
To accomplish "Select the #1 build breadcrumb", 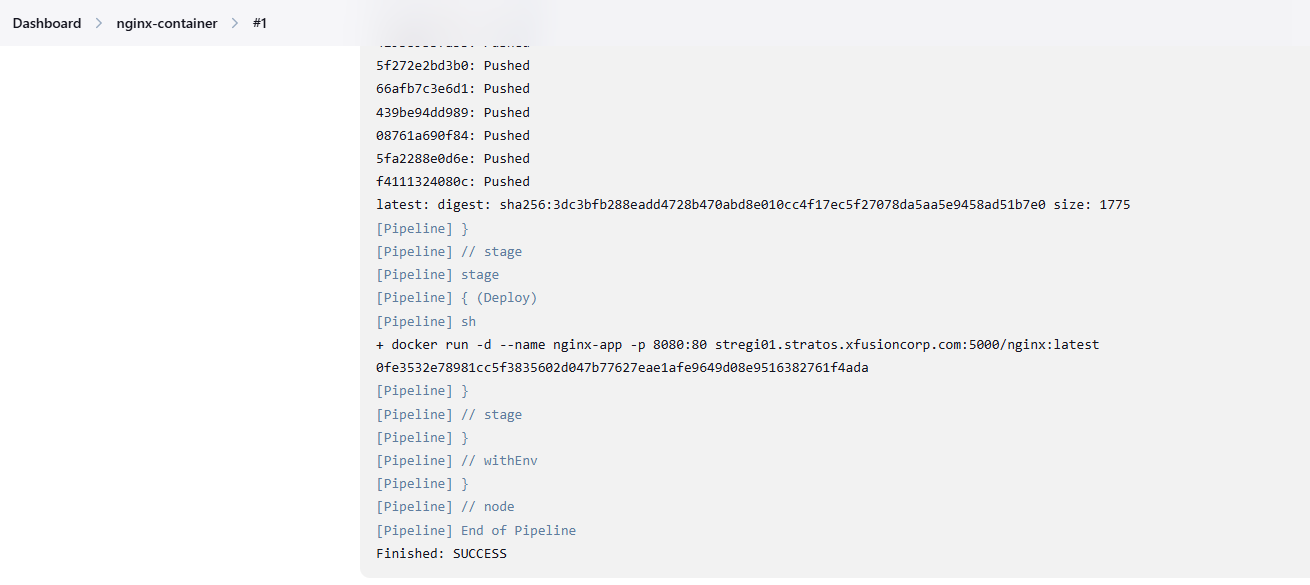I will click(259, 23).
